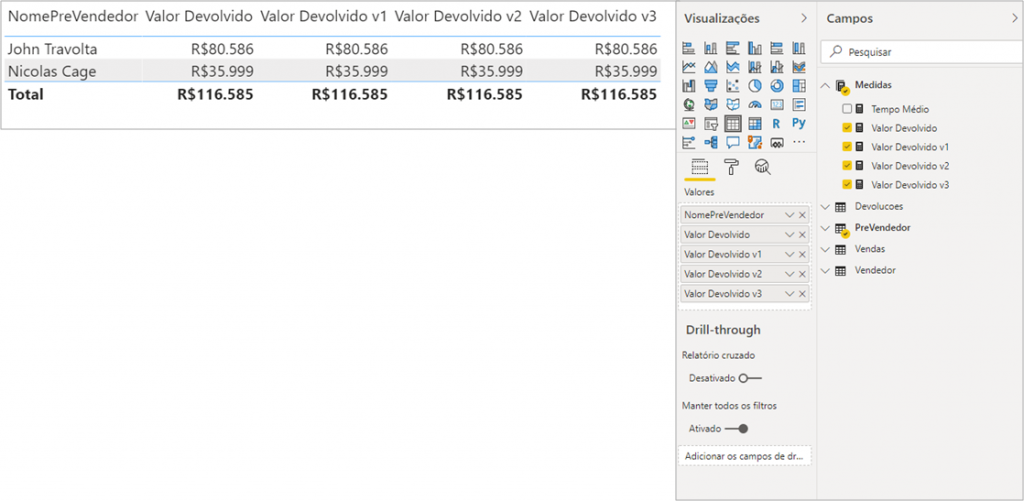This screenshot has height=501, width=1024.
Task: Expand the Vendas table in Campos
Action: pos(825,249)
